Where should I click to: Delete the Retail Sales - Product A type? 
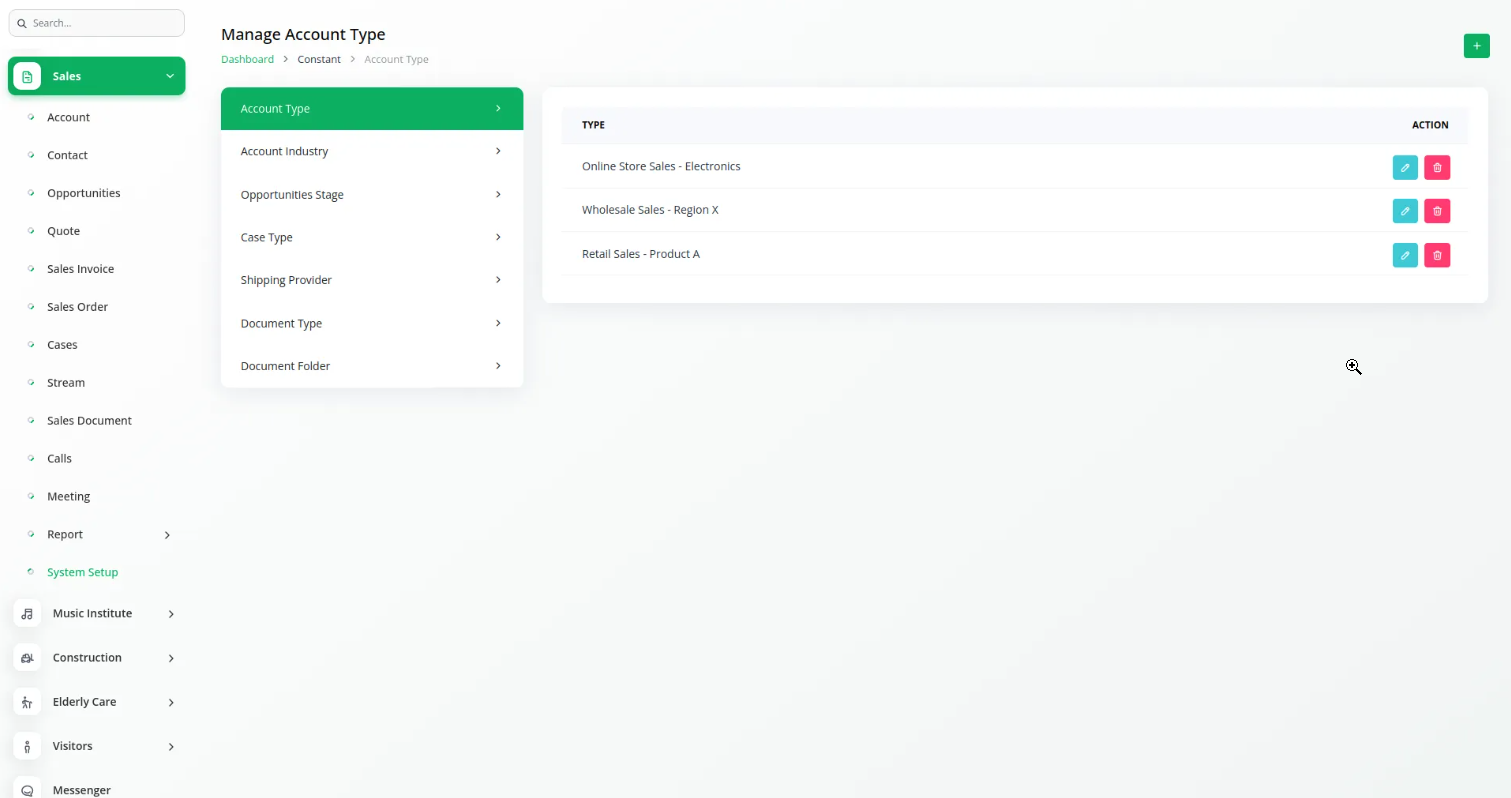coord(1437,255)
